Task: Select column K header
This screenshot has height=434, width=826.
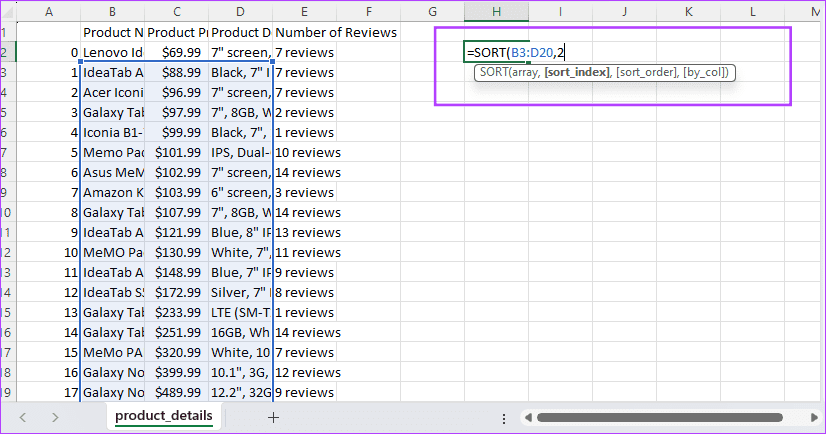Action: 689,12
